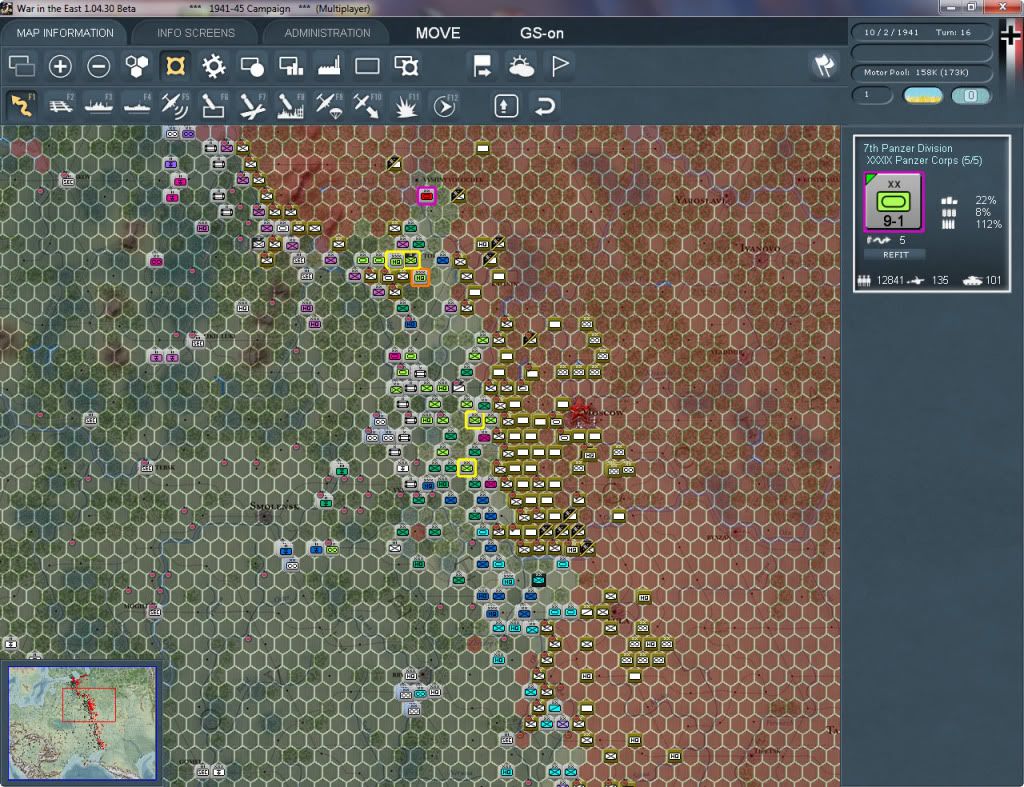
Task: Select the orange-outlined HQ unit on map
Action: pos(420,277)
